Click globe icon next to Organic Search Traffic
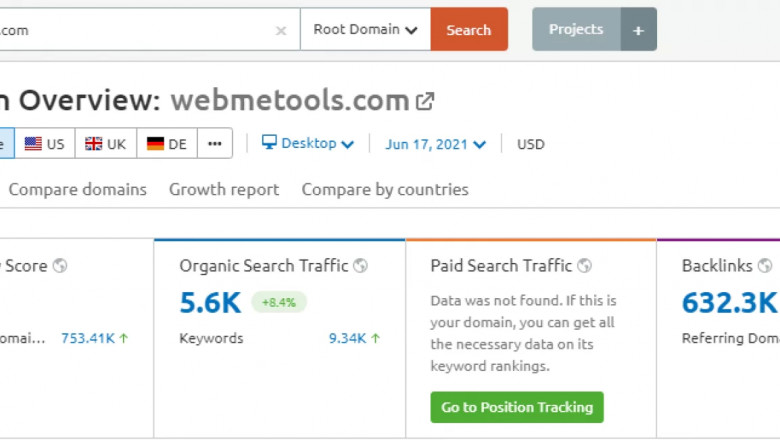780x440 pixels. [x=361, y=266]
